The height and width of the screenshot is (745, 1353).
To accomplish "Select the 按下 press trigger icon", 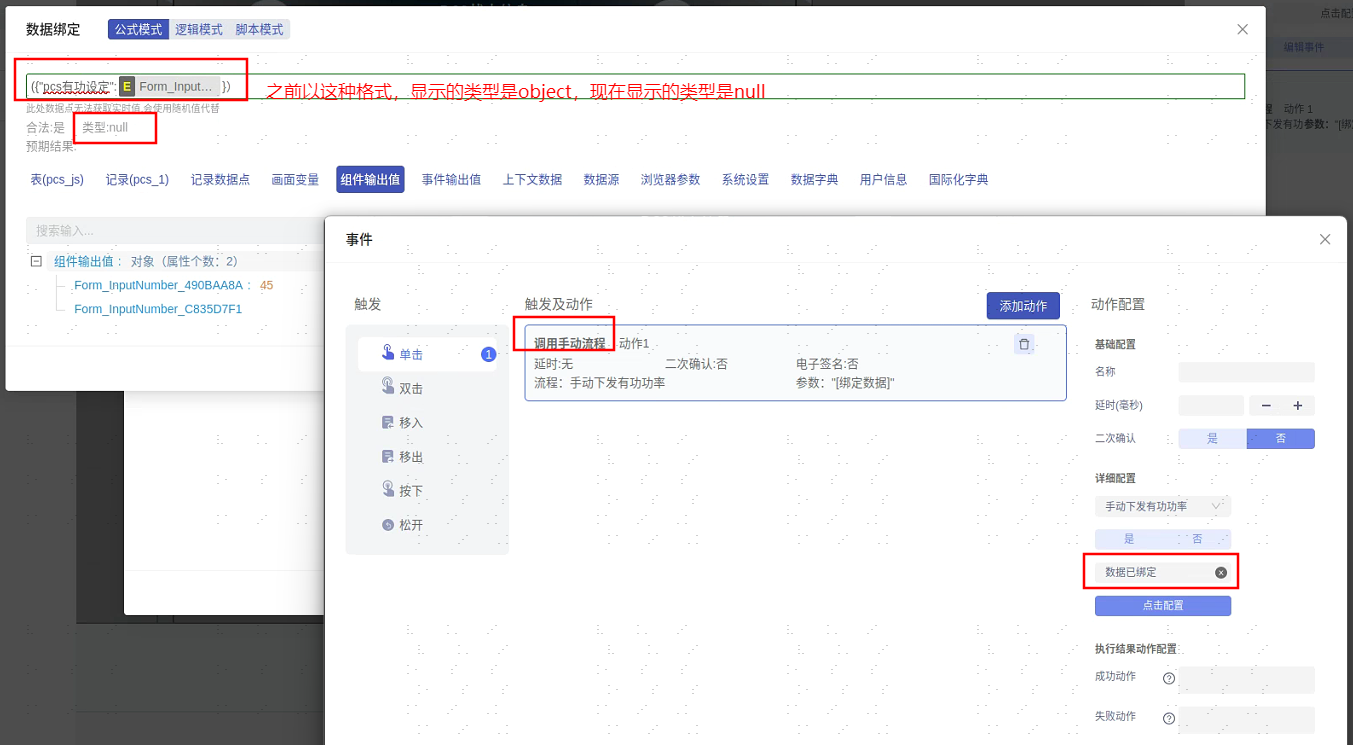I will click(388, 489).
